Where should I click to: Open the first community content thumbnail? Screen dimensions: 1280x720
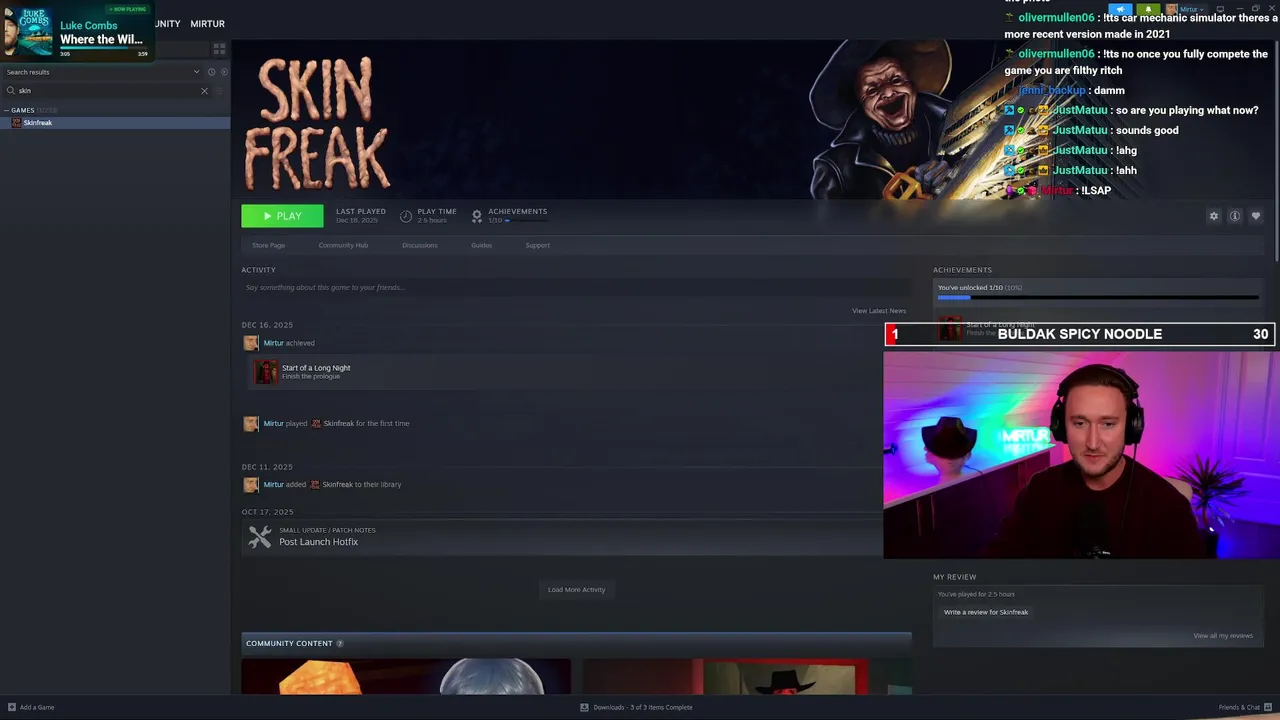[x=406, y=677]
